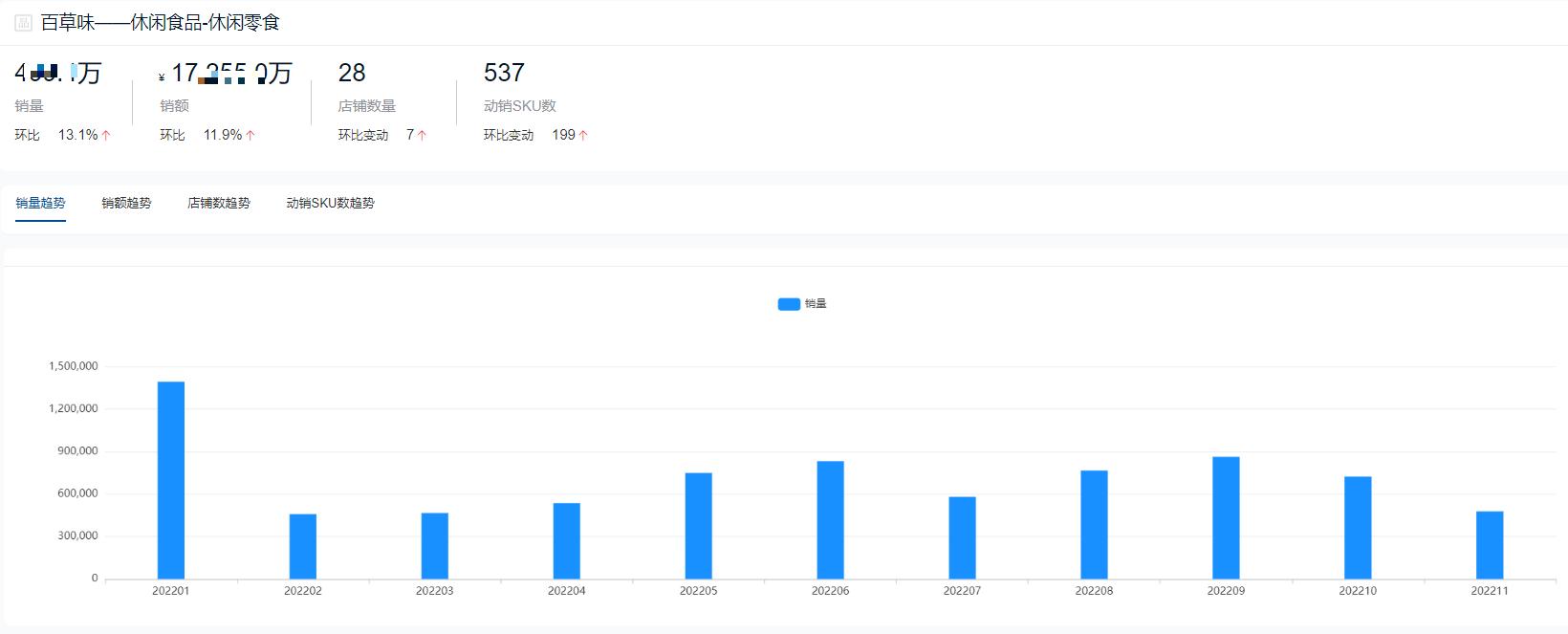This screenshot has width=1568, height=634.
Task: Click the red up arrow beside 199
Action: [x=583, y=136]
